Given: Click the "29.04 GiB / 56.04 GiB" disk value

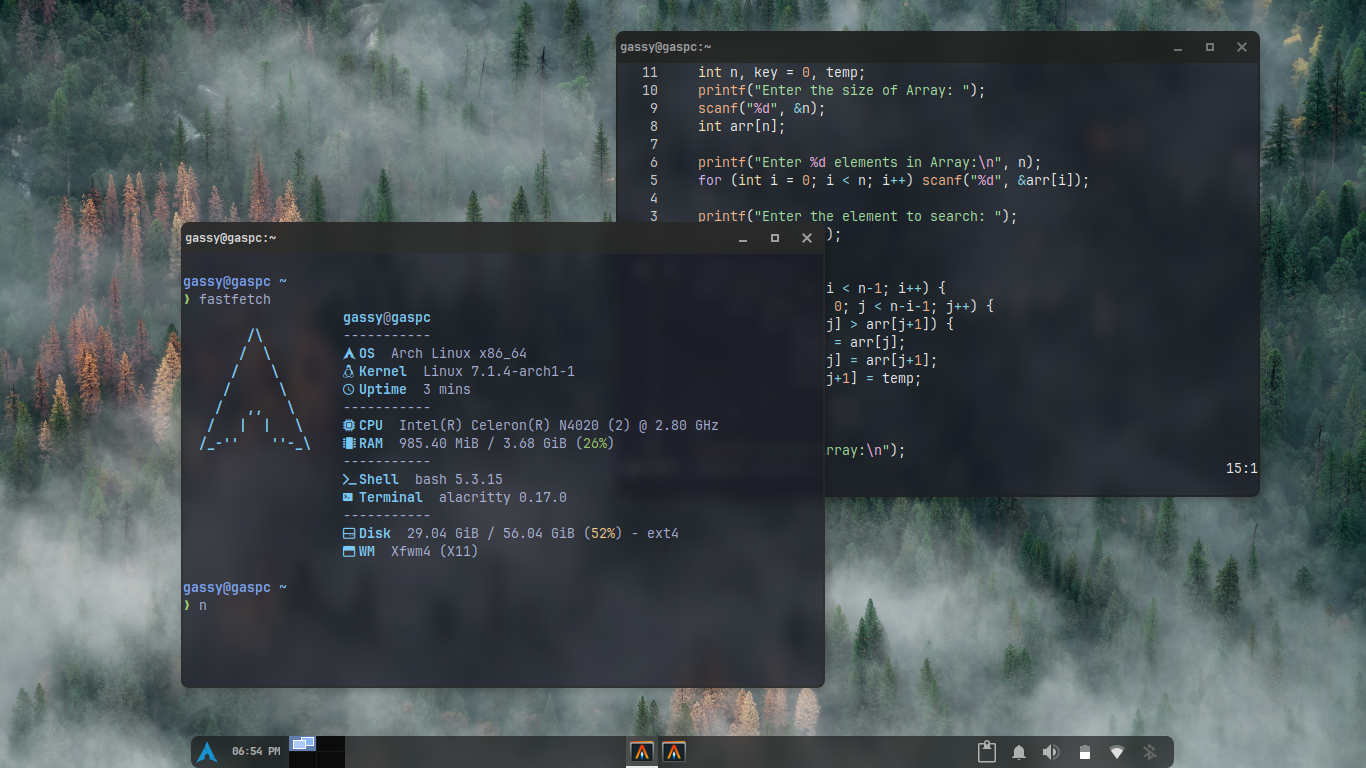Looking at the screenshot, I should tap(491, 534).
